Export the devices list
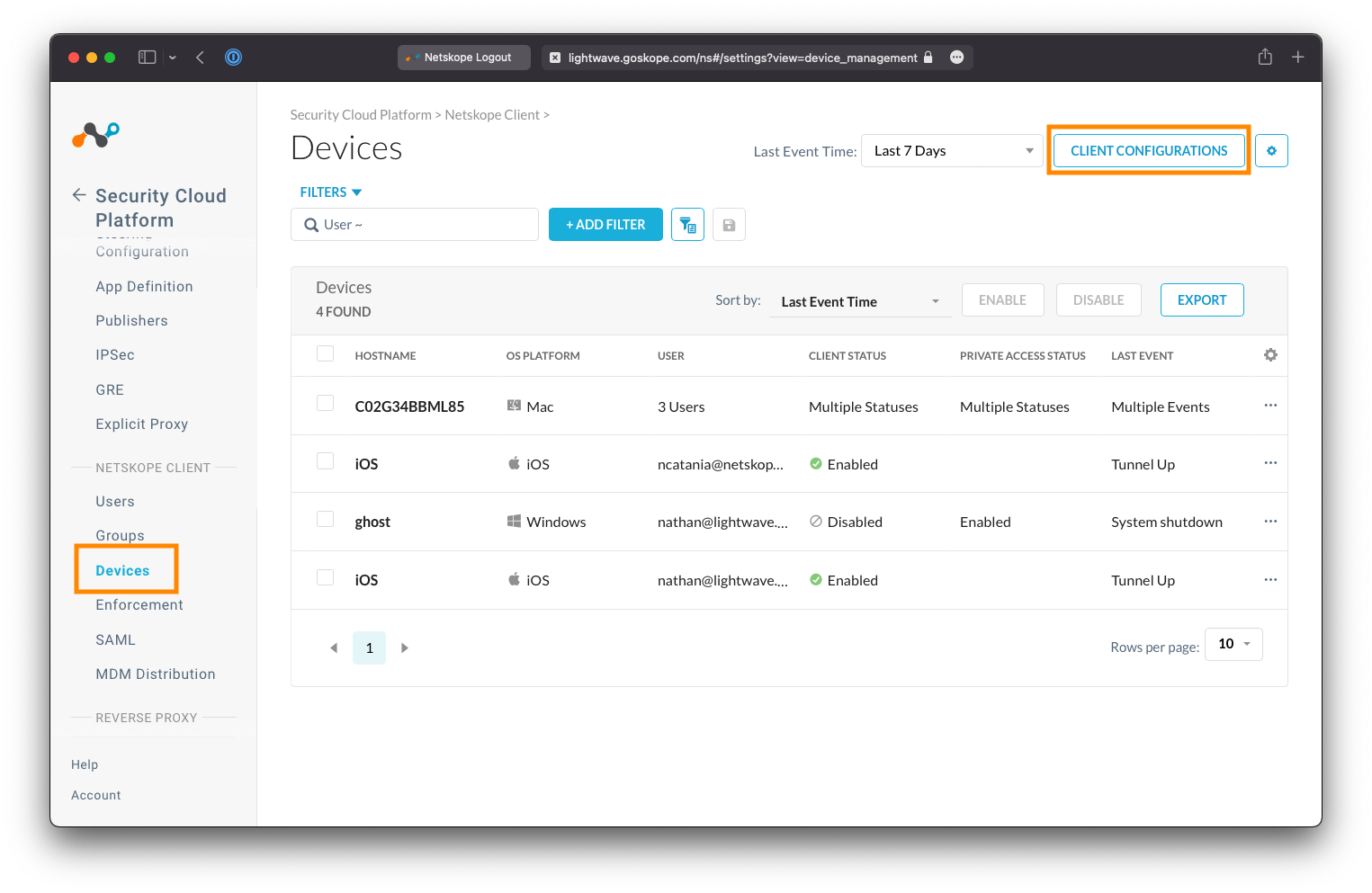This screenshot has height=893, width=1372. click(1202, 299)
